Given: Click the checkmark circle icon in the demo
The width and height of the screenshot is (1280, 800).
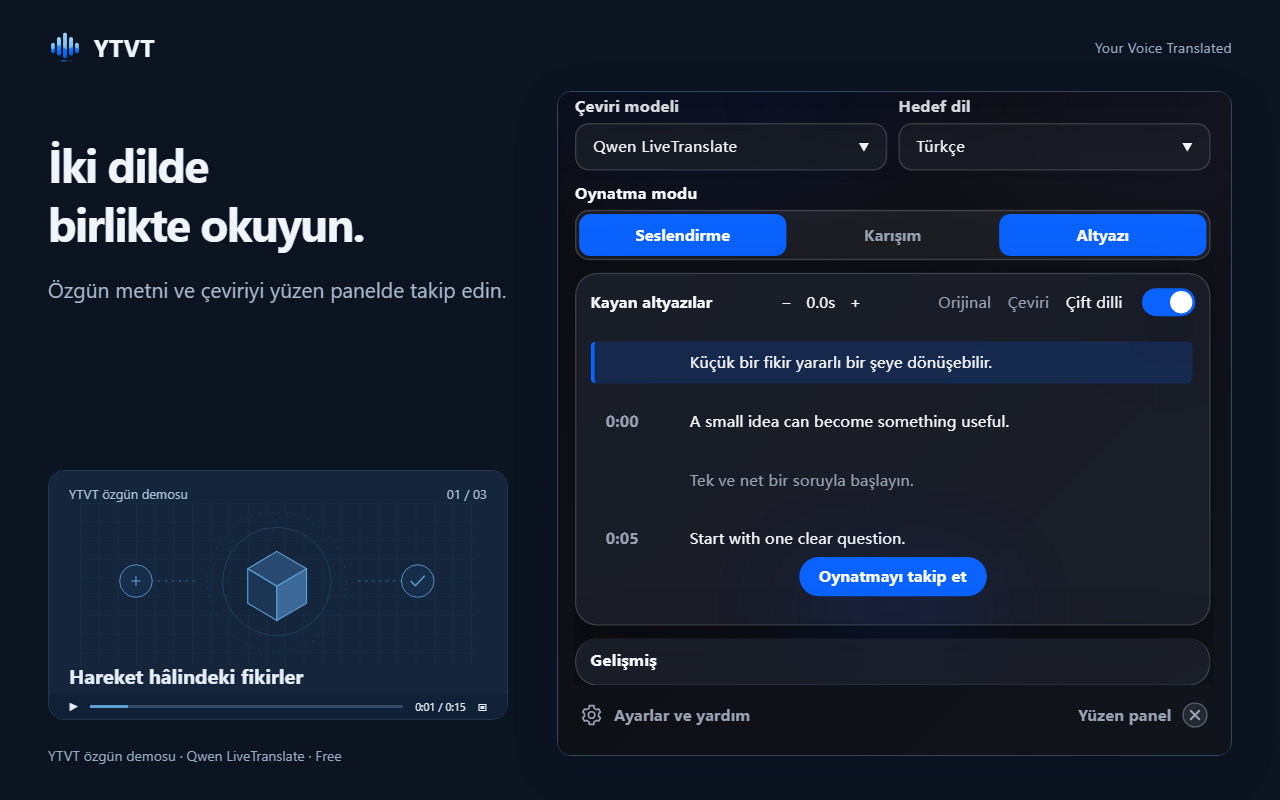Looking at the screenshot, I should coord(418,581).
